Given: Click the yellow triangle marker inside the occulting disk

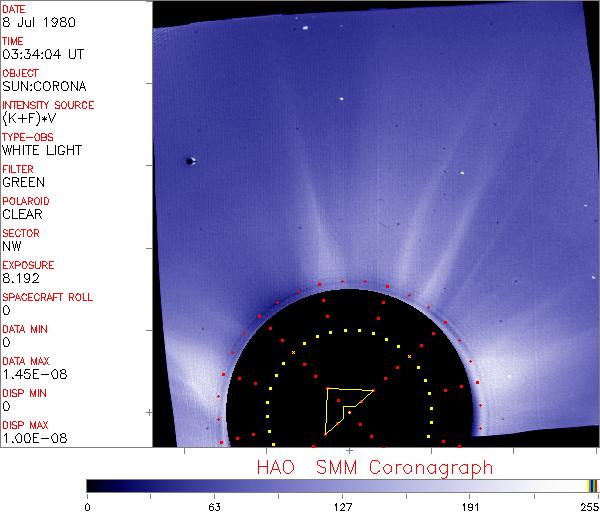Looking at the screenshot, I should click(x=345, y=405).
